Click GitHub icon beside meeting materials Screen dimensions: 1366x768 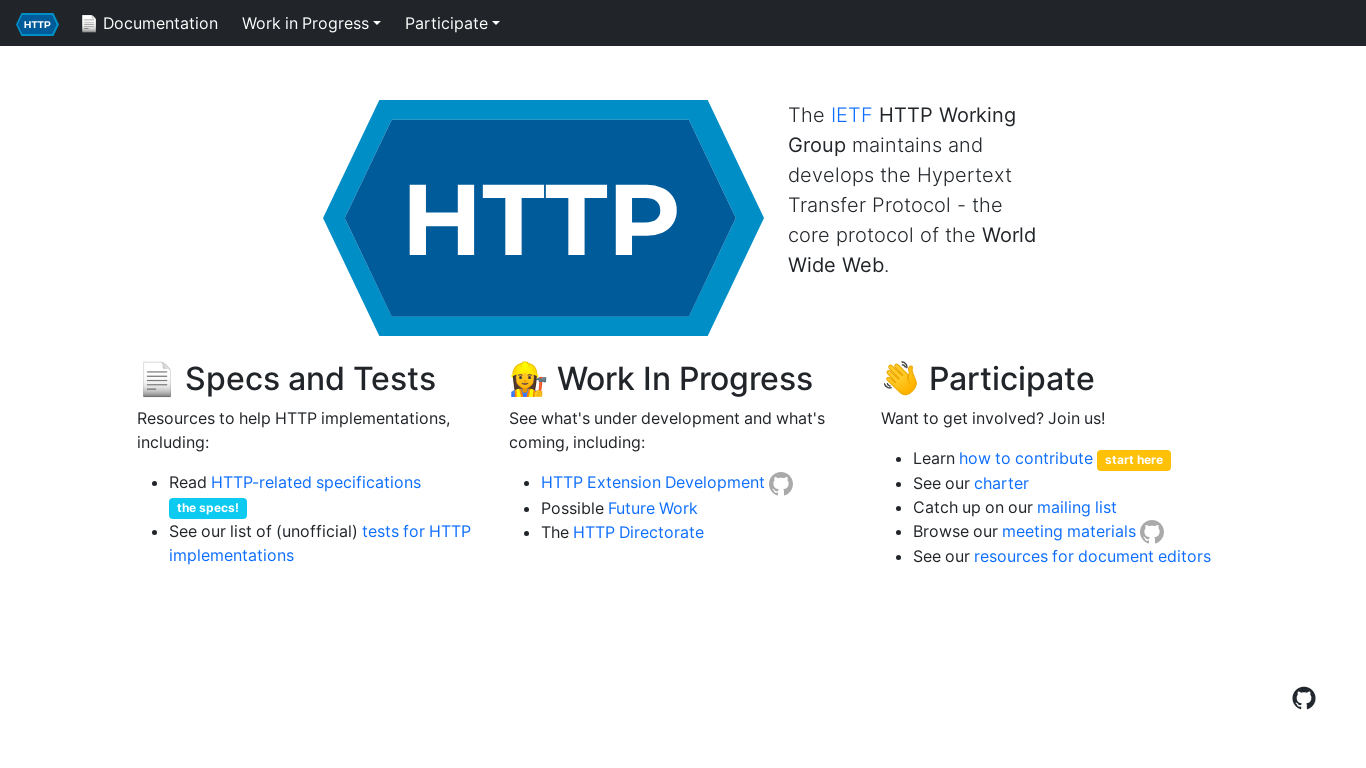[1152, 532]
